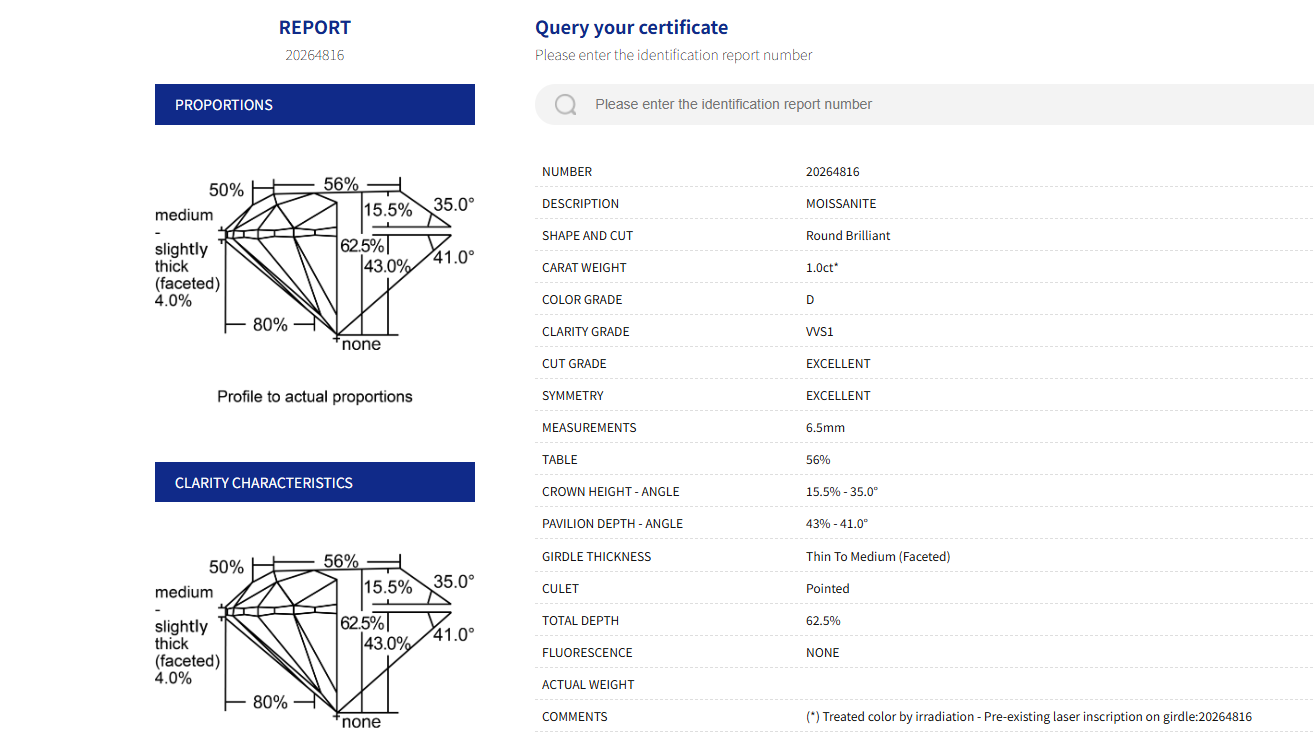Click the diamond diagram under CLARITY CHARACTERISTICS
Screen dimensions: 1314x739
pyautogui.click(x=314, y=640)
